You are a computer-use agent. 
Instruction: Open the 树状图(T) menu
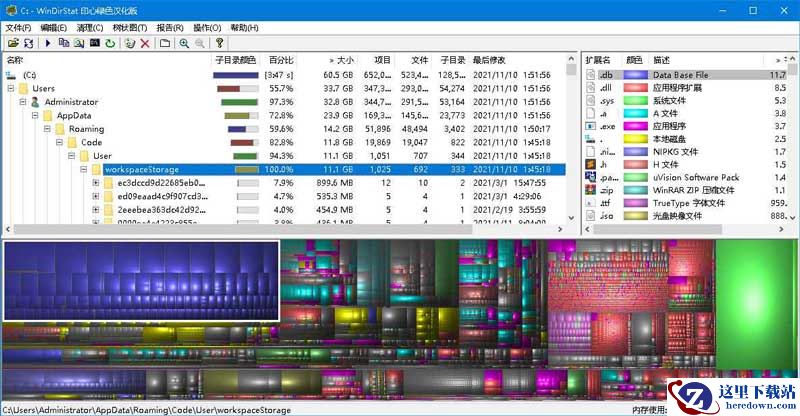pos(130,28)
